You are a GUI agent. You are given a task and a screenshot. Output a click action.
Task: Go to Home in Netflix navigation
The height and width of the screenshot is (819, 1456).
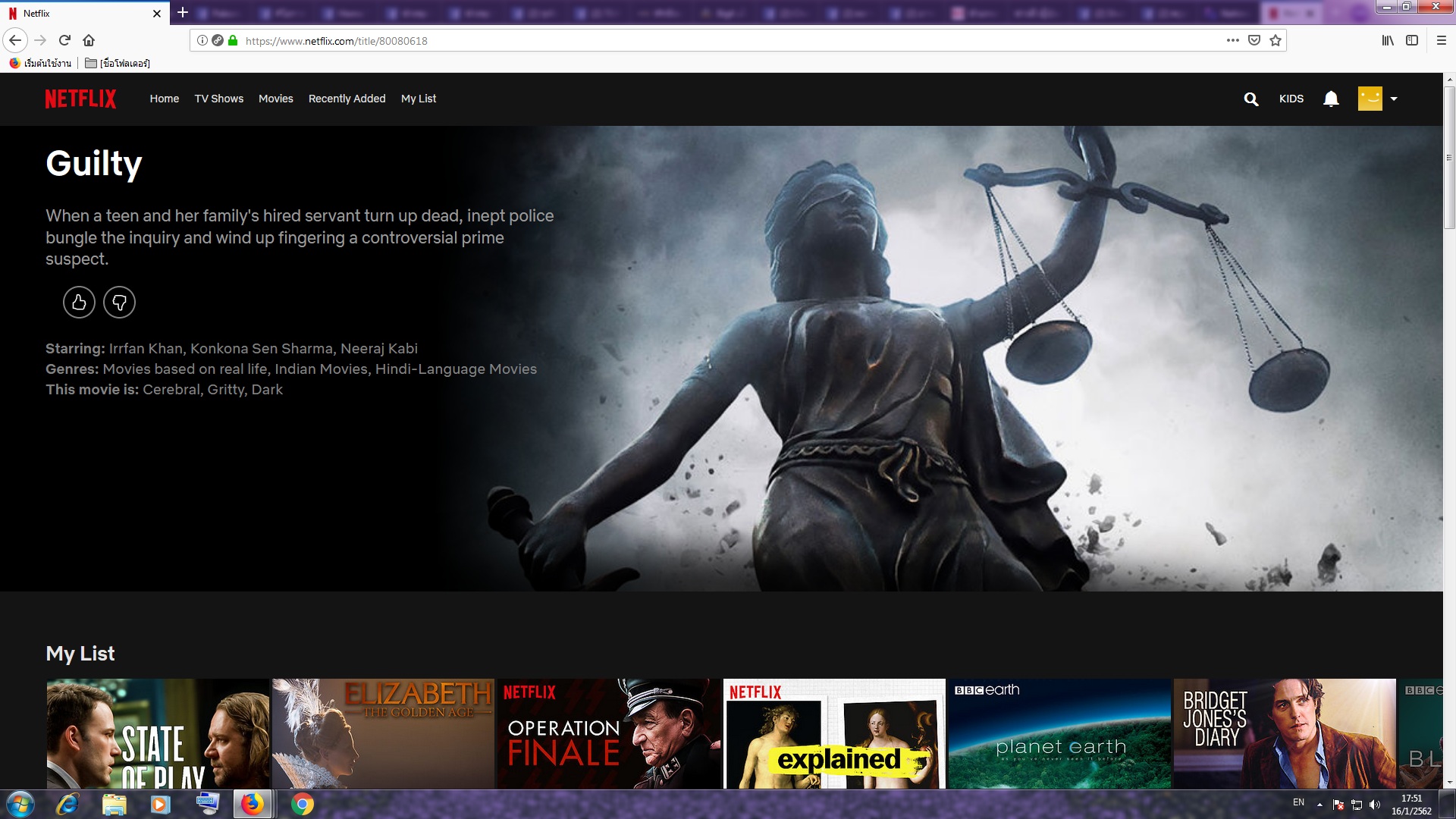pyautogui.click(x=165, y=99)
